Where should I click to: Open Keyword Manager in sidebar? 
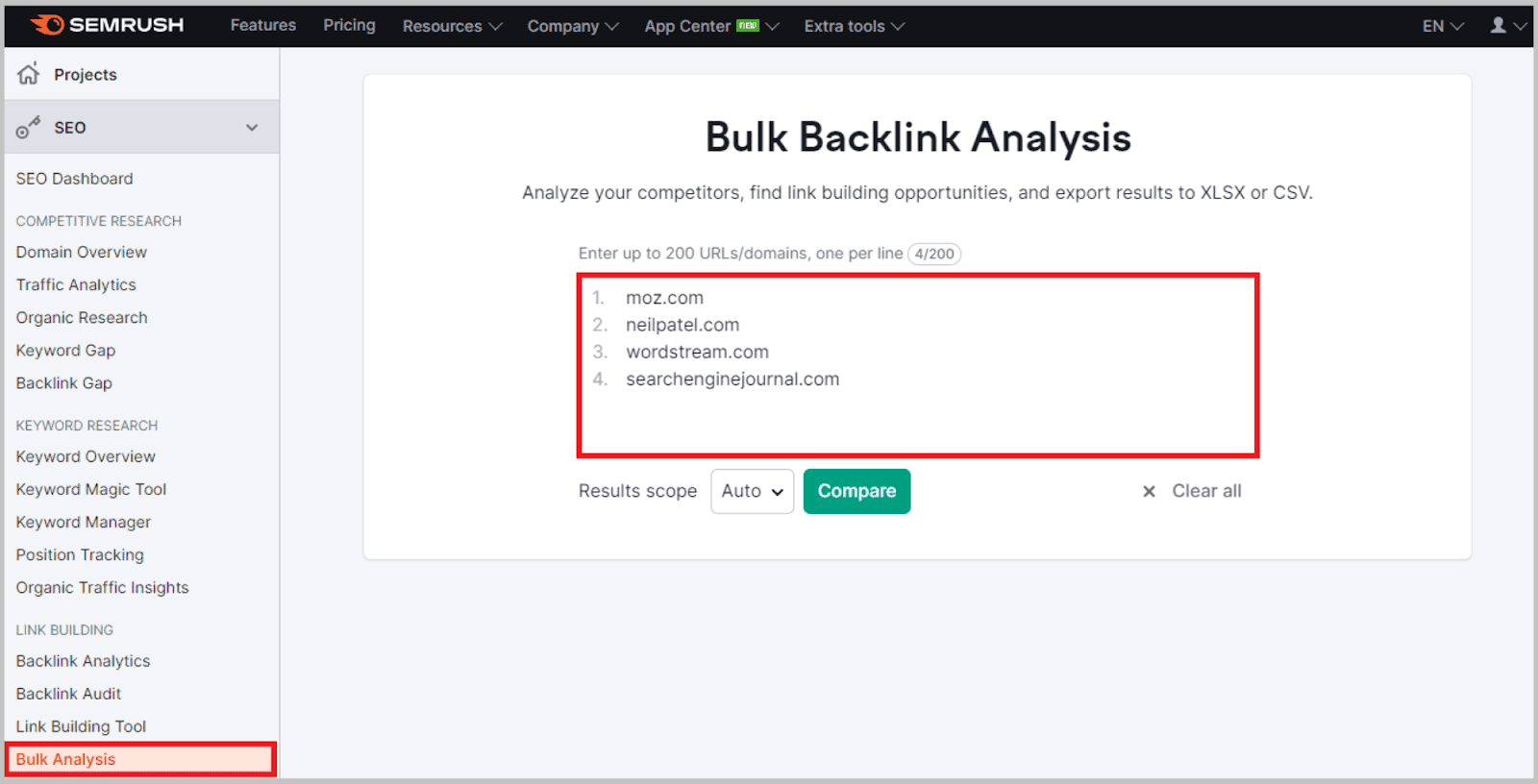pos(83,522)
